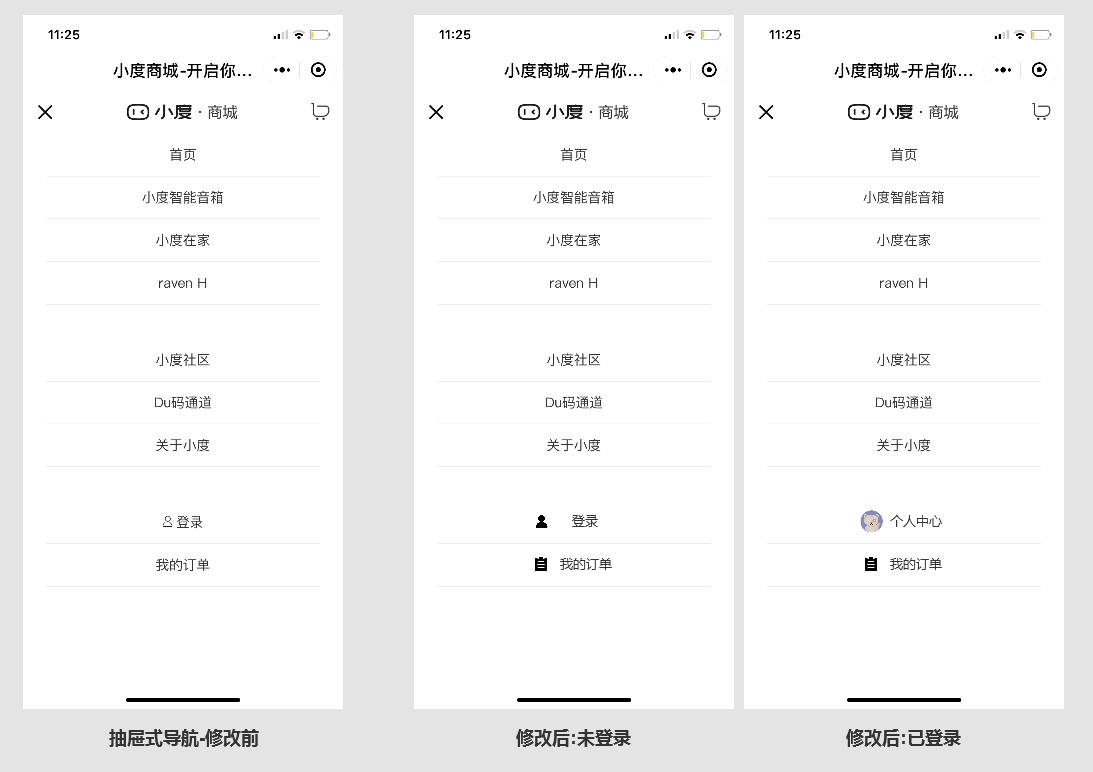This screenshot has height=772, width=1093.
Task: Click the solid person icon in the 未登录 mockup
Action: (542, 522)
